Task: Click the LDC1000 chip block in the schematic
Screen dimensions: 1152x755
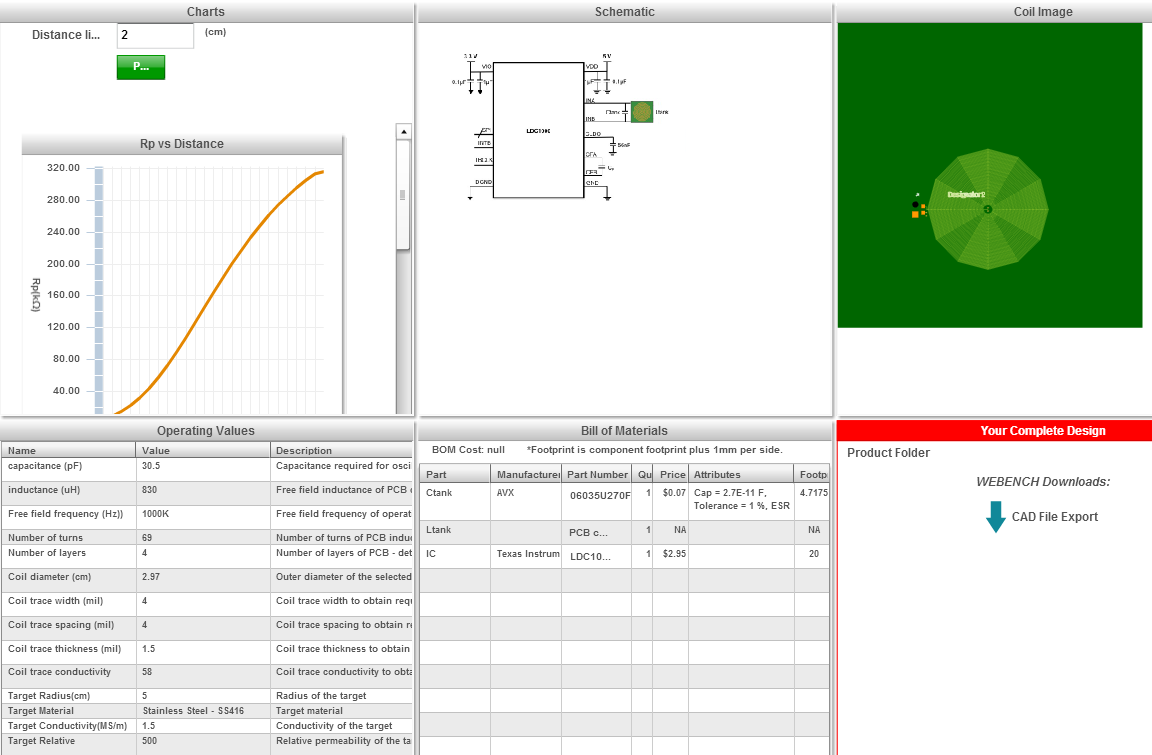Action: point(539,130)
